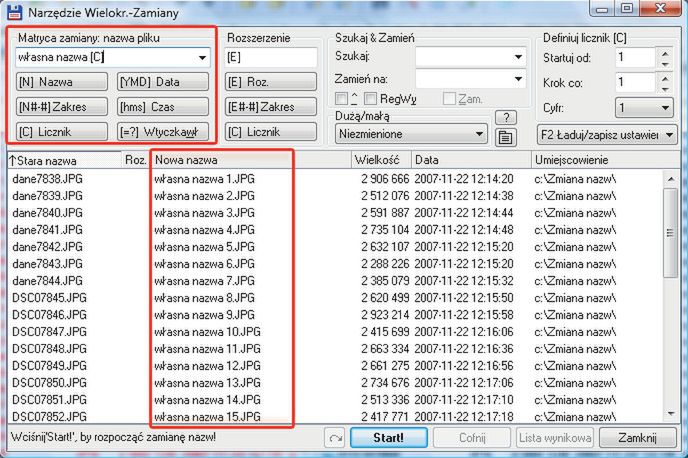The image size is (688, 458).
Task: Close dialog with Zamknij button
Action: click(x=638, y=438)
